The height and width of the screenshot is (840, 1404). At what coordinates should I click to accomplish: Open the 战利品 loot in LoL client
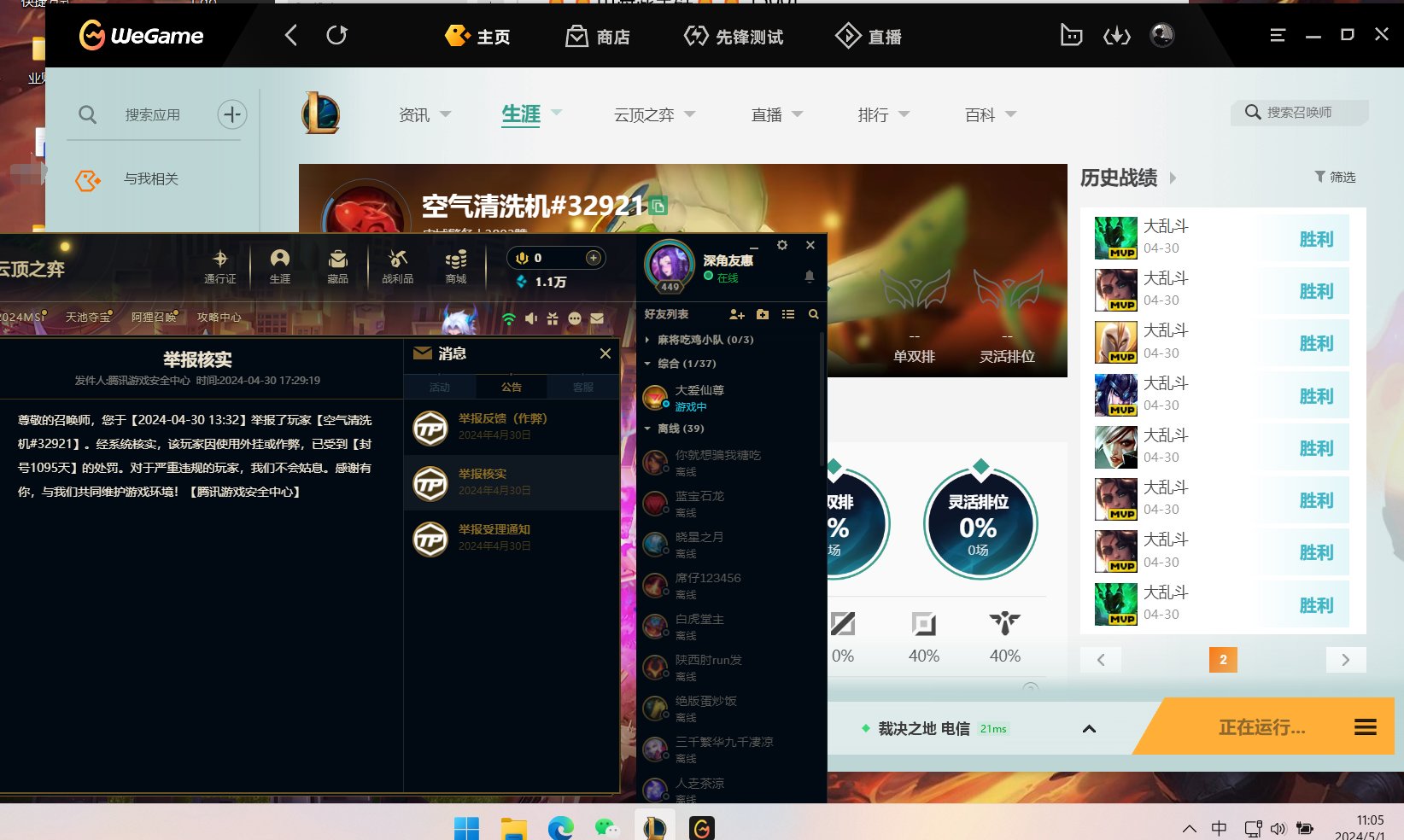tap(397, 266)
